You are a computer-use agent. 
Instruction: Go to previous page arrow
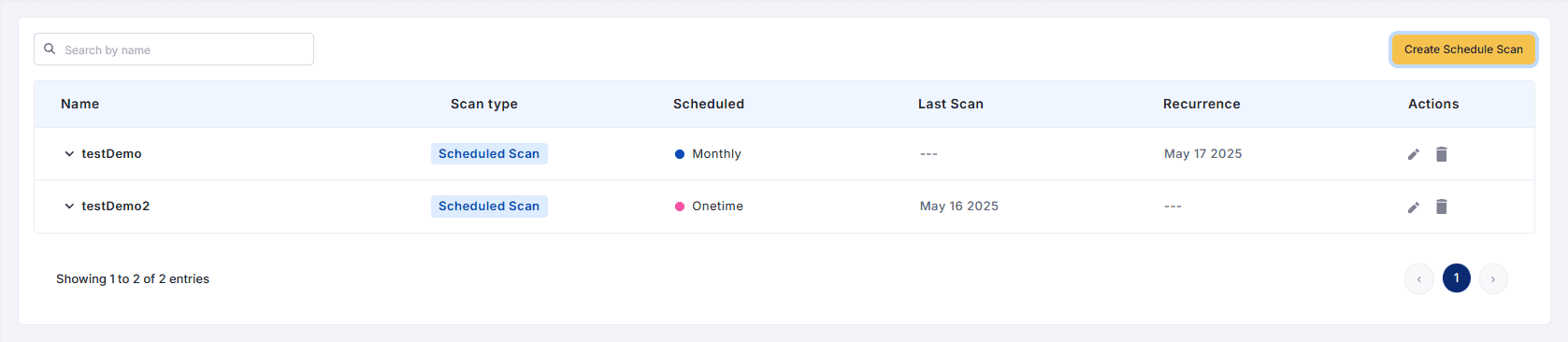click(1419, 278)
